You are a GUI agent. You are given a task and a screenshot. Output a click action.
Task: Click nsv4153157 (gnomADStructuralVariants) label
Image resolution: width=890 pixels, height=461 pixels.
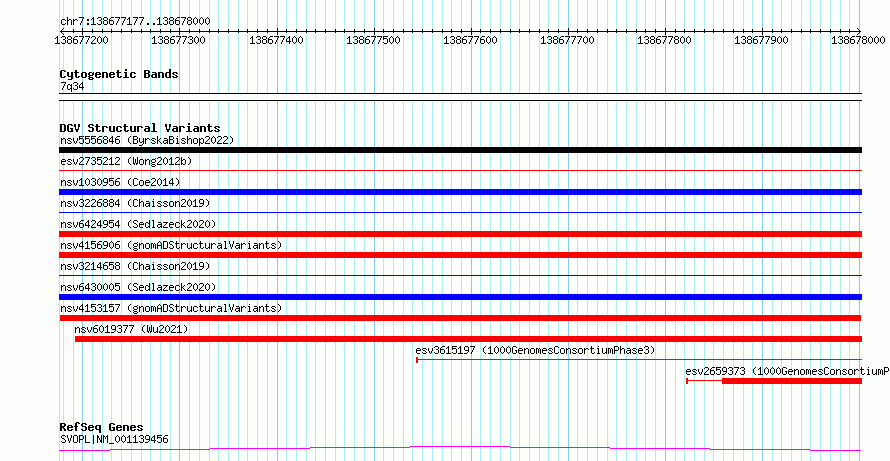pyautogui.click(x=171, y=308)
